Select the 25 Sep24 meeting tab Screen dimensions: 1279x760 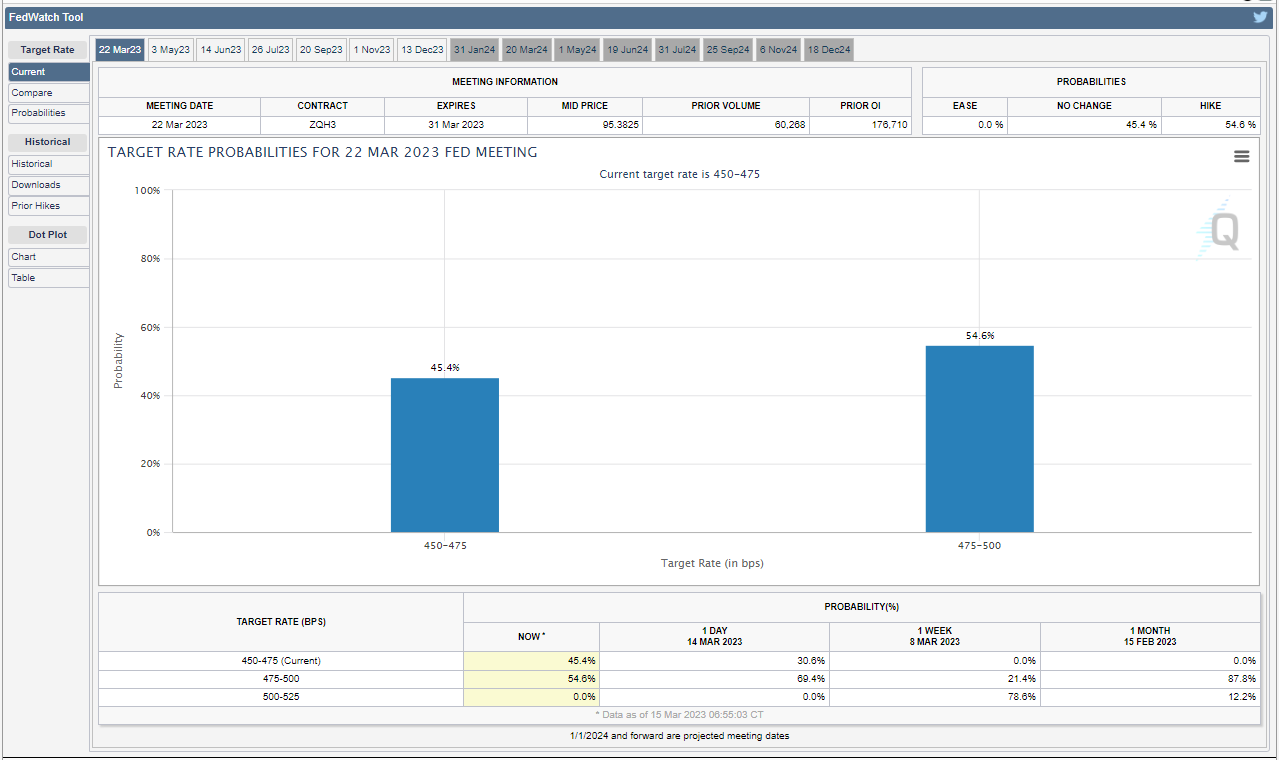click(x=728, y=50)
